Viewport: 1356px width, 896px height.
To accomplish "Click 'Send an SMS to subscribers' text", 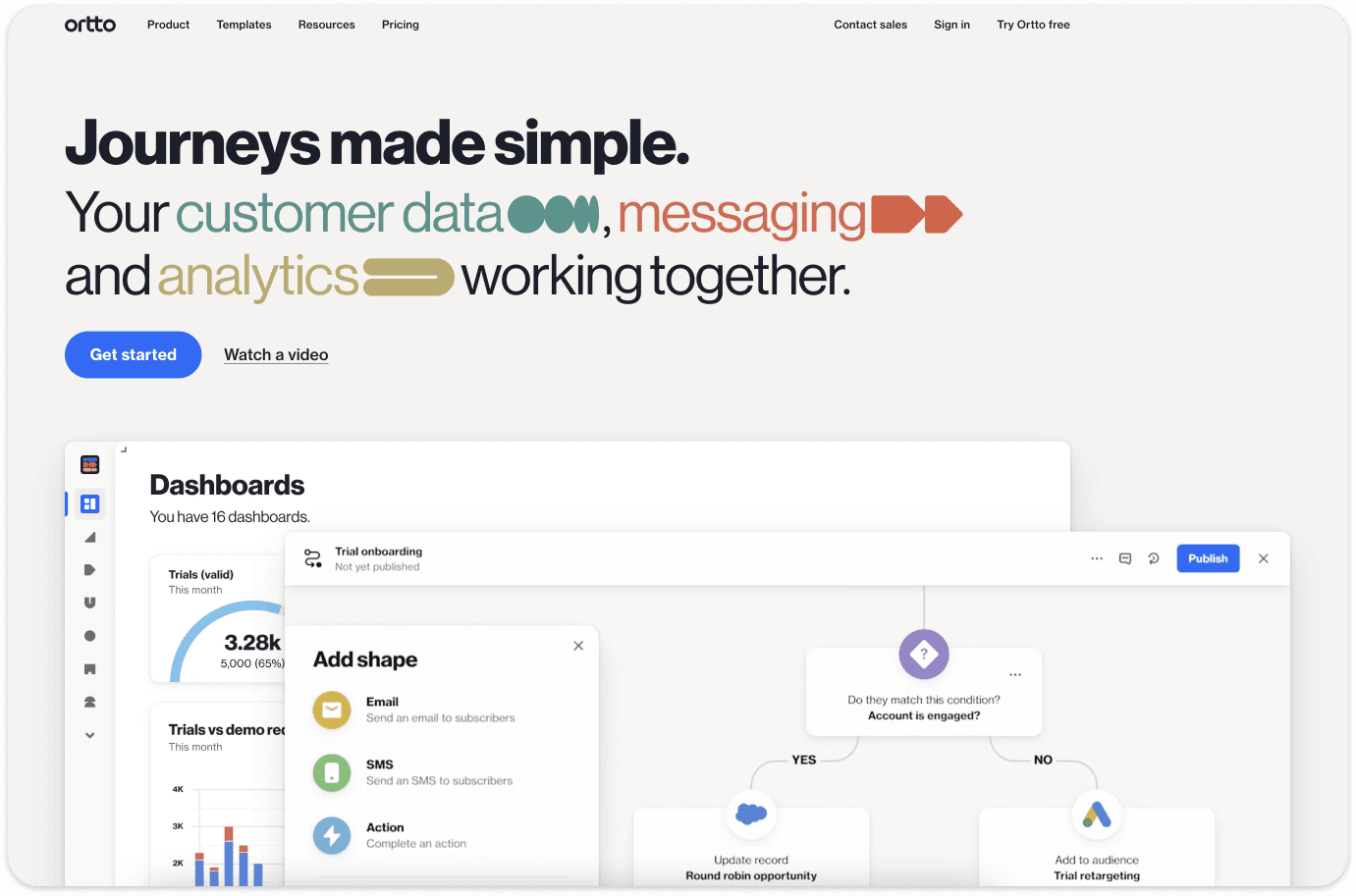I will 439,781.
